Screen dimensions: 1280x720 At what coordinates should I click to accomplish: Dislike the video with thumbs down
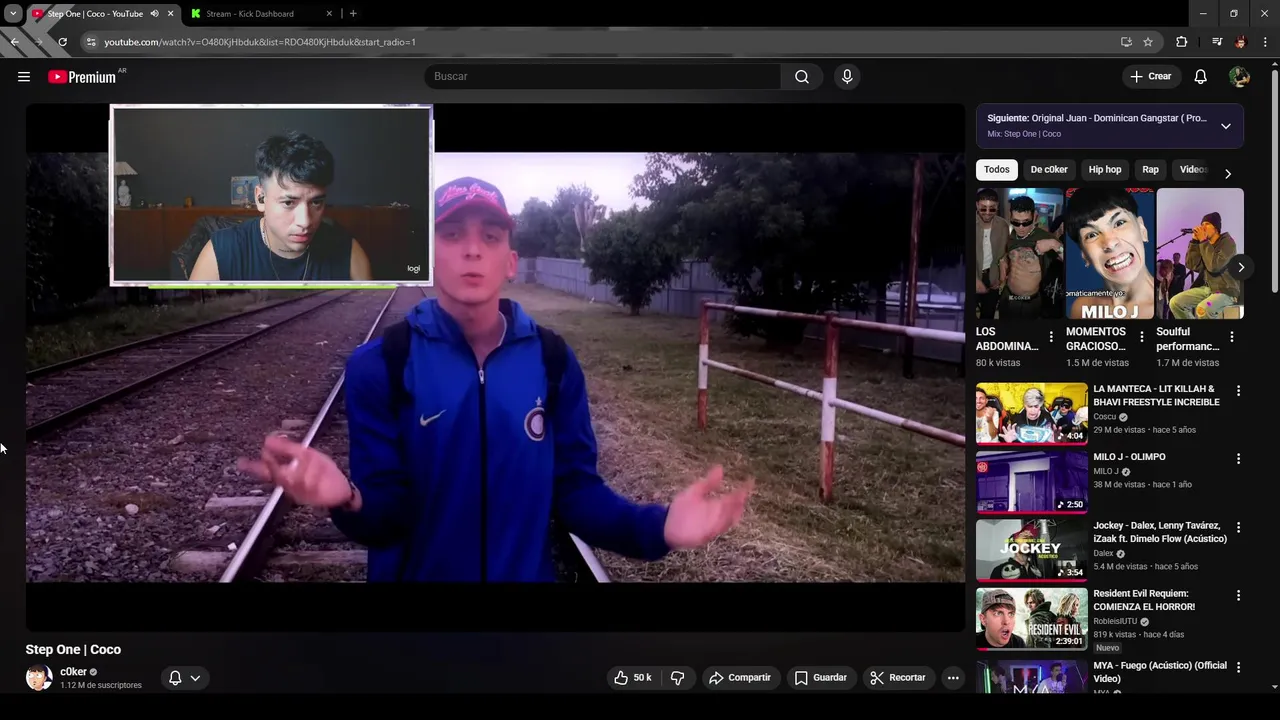click(x=677, y=678)
